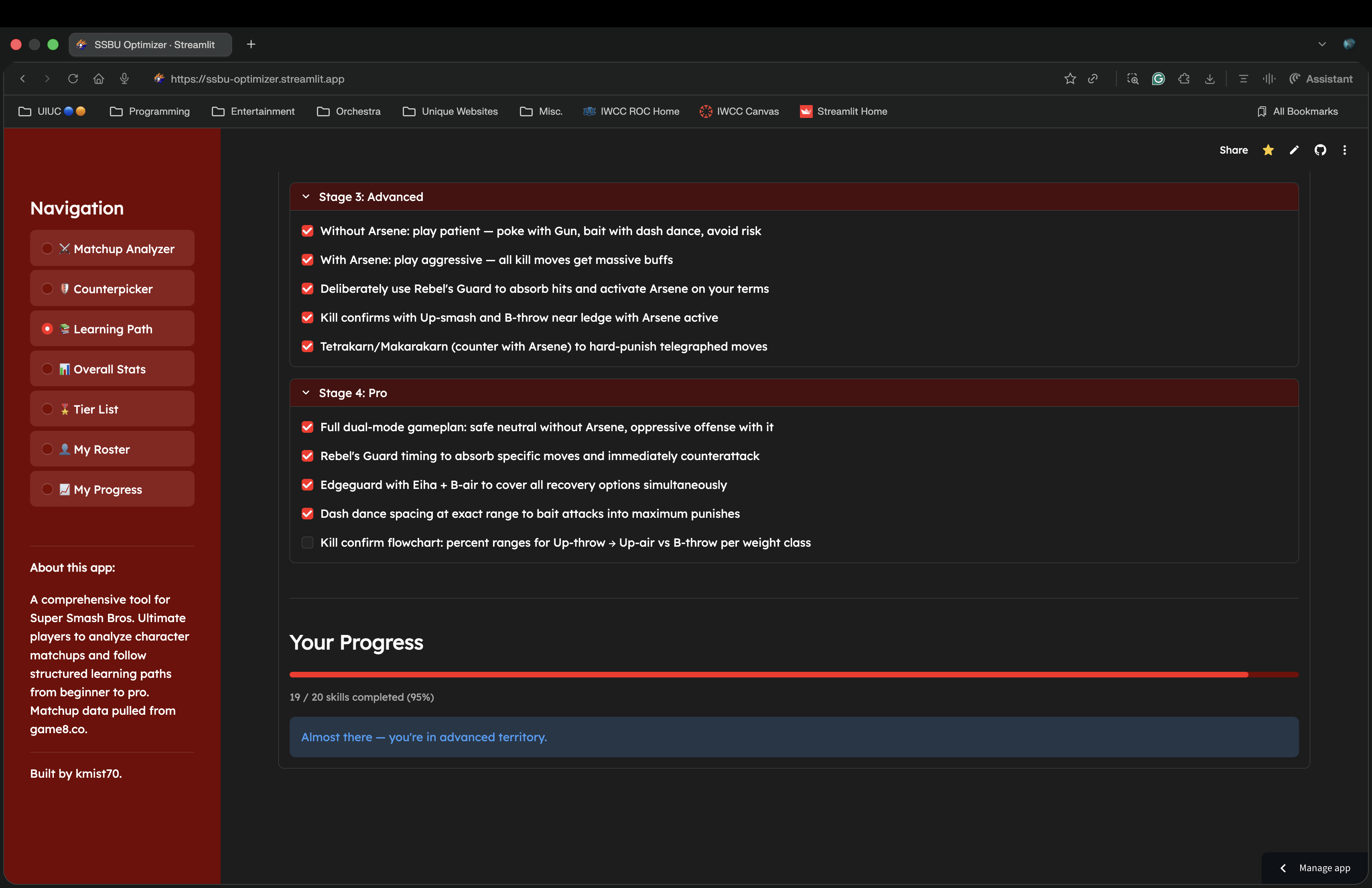Navigate back with the back arrow

22,79
